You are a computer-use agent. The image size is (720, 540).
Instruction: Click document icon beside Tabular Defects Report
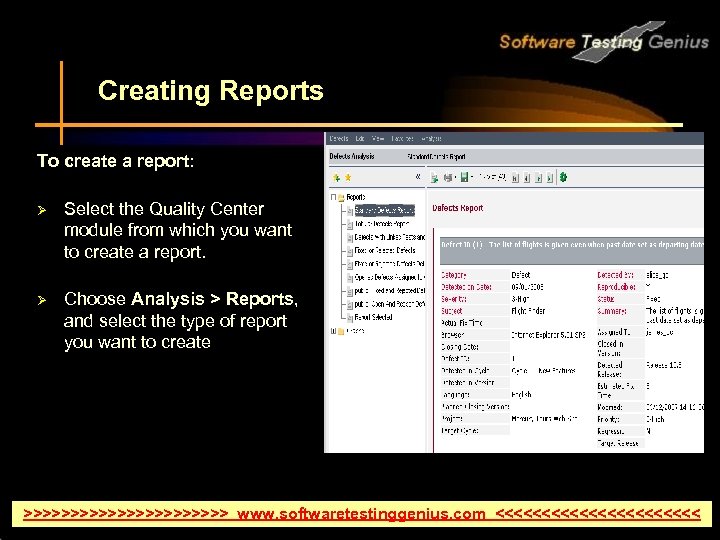point(350,224)
